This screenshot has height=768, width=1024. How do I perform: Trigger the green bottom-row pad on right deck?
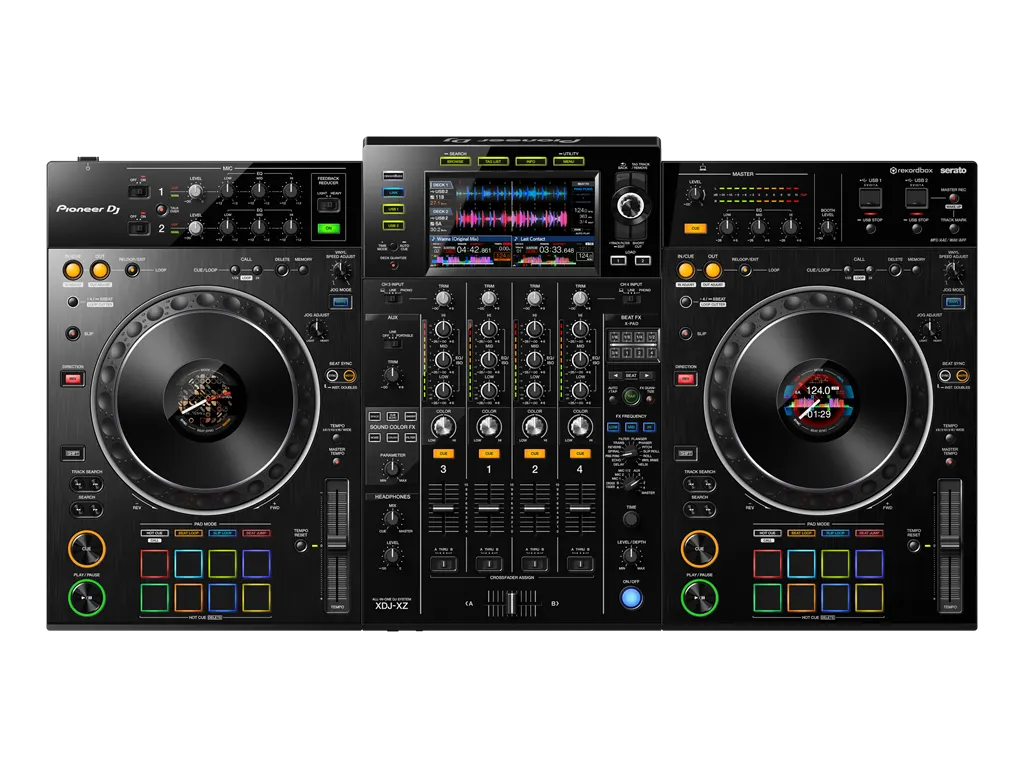[x=767, y=597]
